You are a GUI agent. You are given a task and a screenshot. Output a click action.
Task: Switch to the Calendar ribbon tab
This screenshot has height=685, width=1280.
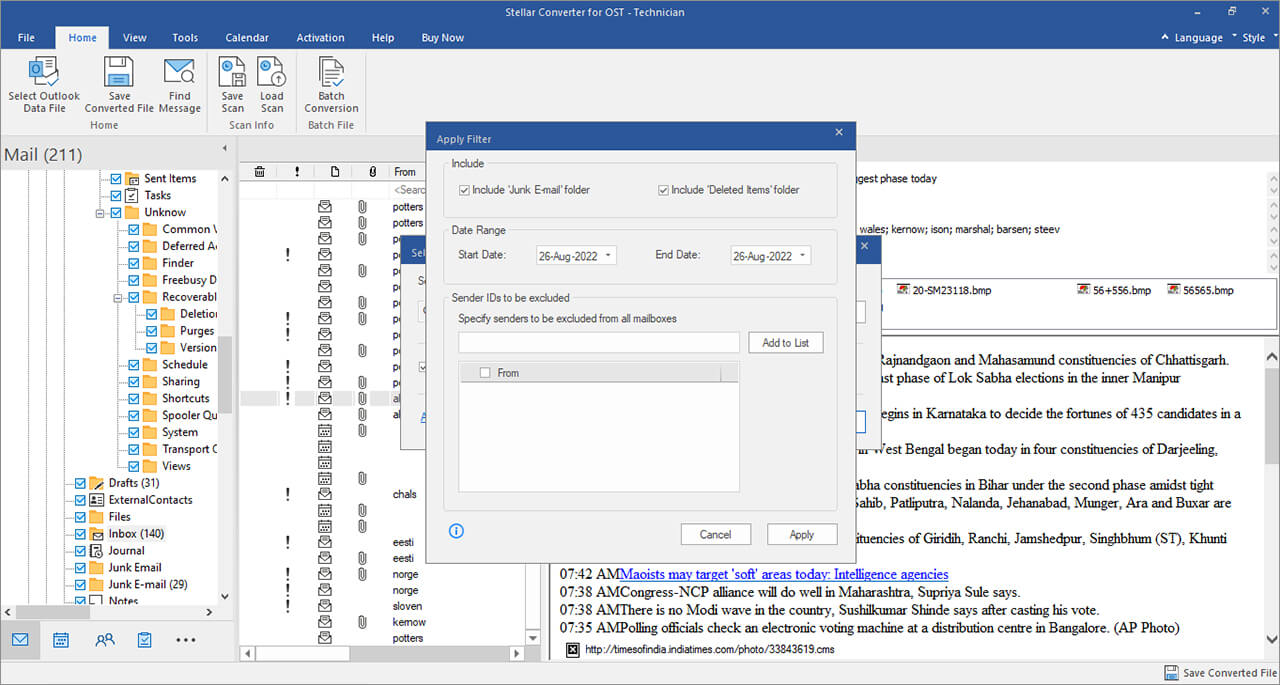click(247, 38)
